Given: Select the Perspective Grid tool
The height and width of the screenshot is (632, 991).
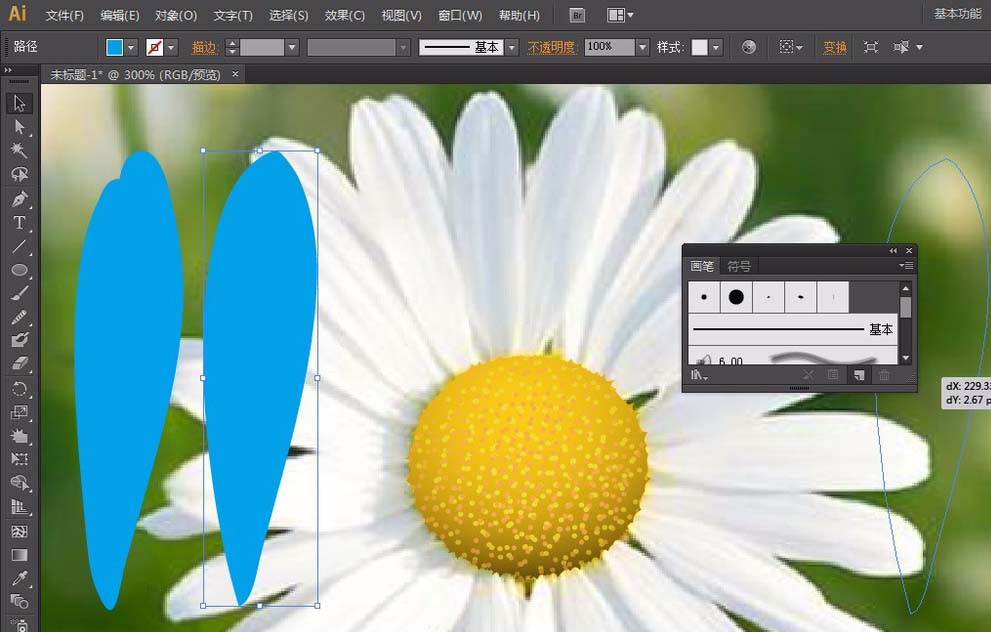Looking at the screenshot, I should point(19,507).
